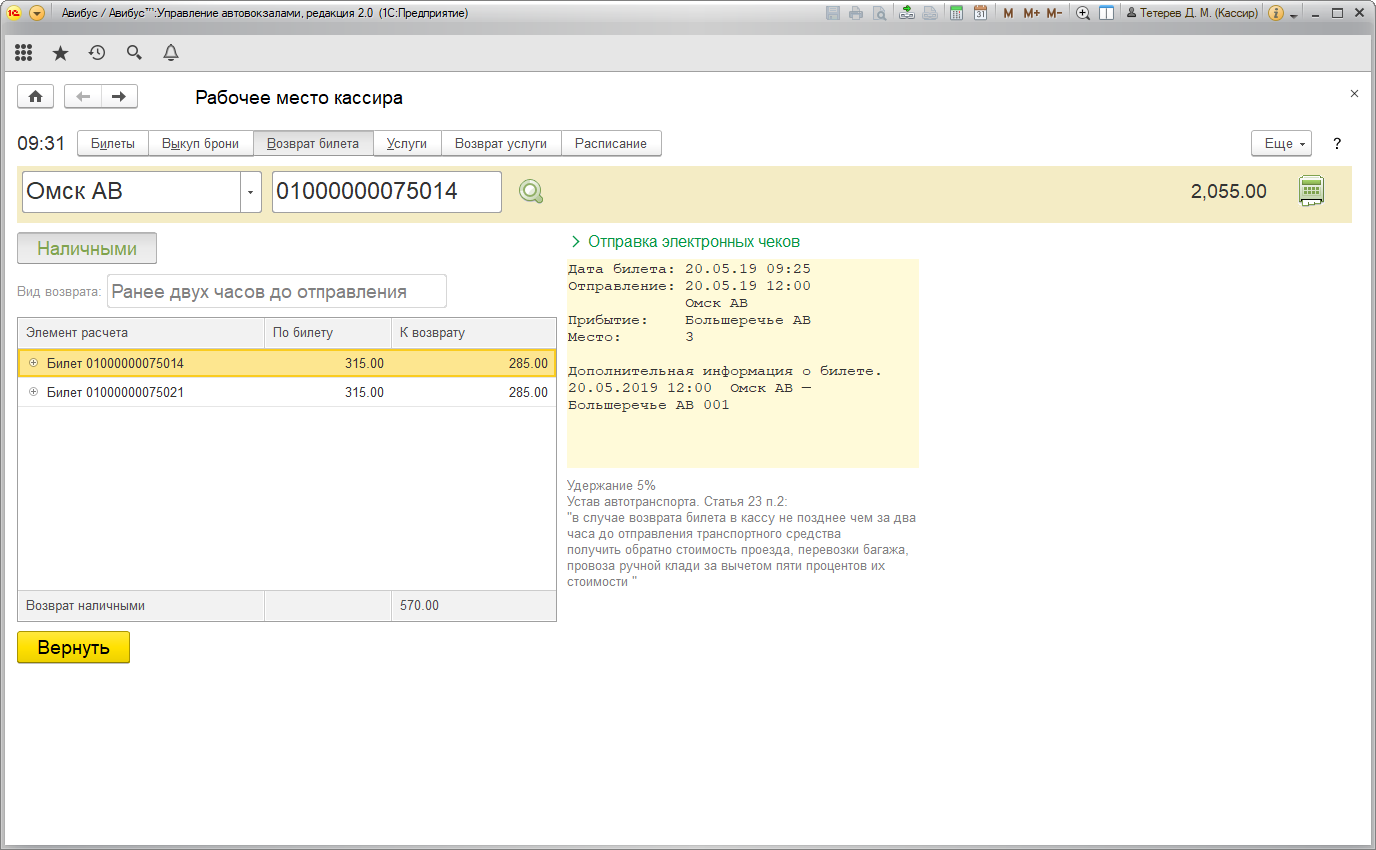This screenshot has width=1376, height=850.
Task: Open history with the clock icon
Action: click(97, 53)
